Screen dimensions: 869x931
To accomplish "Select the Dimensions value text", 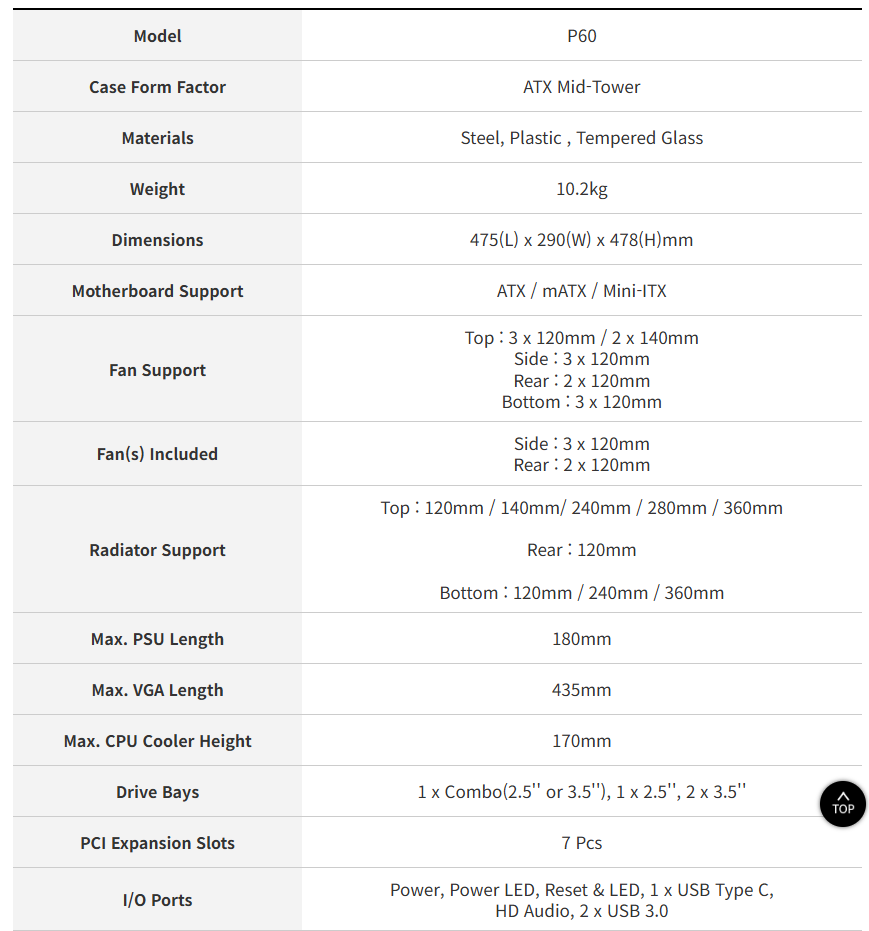I will pos(582,240).
